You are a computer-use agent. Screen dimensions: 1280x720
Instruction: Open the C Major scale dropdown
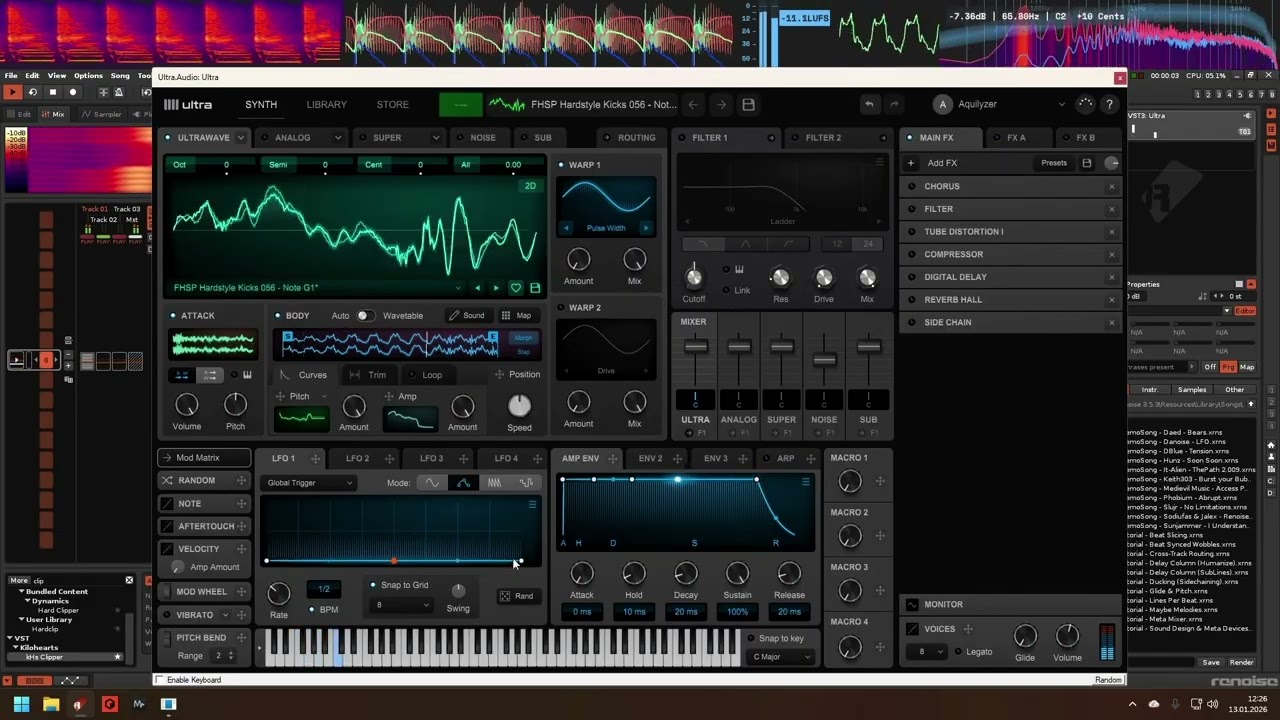[781, 657]
